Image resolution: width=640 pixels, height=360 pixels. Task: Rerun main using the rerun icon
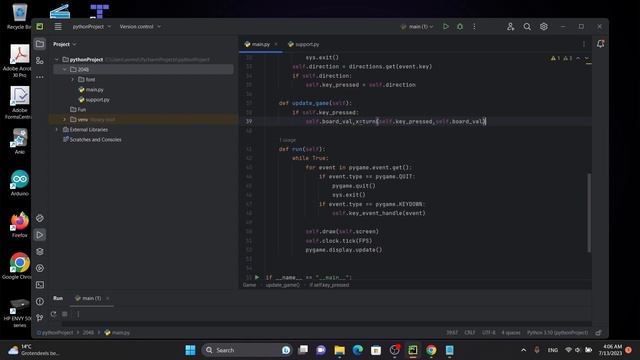coord(53,314)
